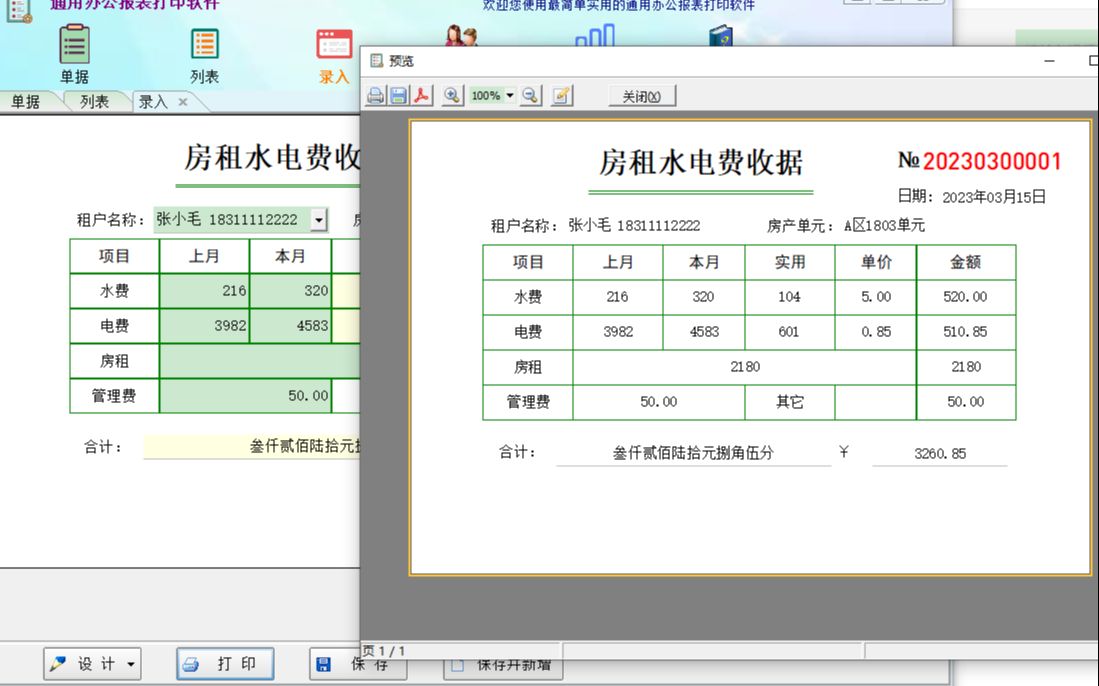This screenshot has width=1099, height=686.
Task: Click the print icon in the preview toolbar
Action: coord(376,96)
